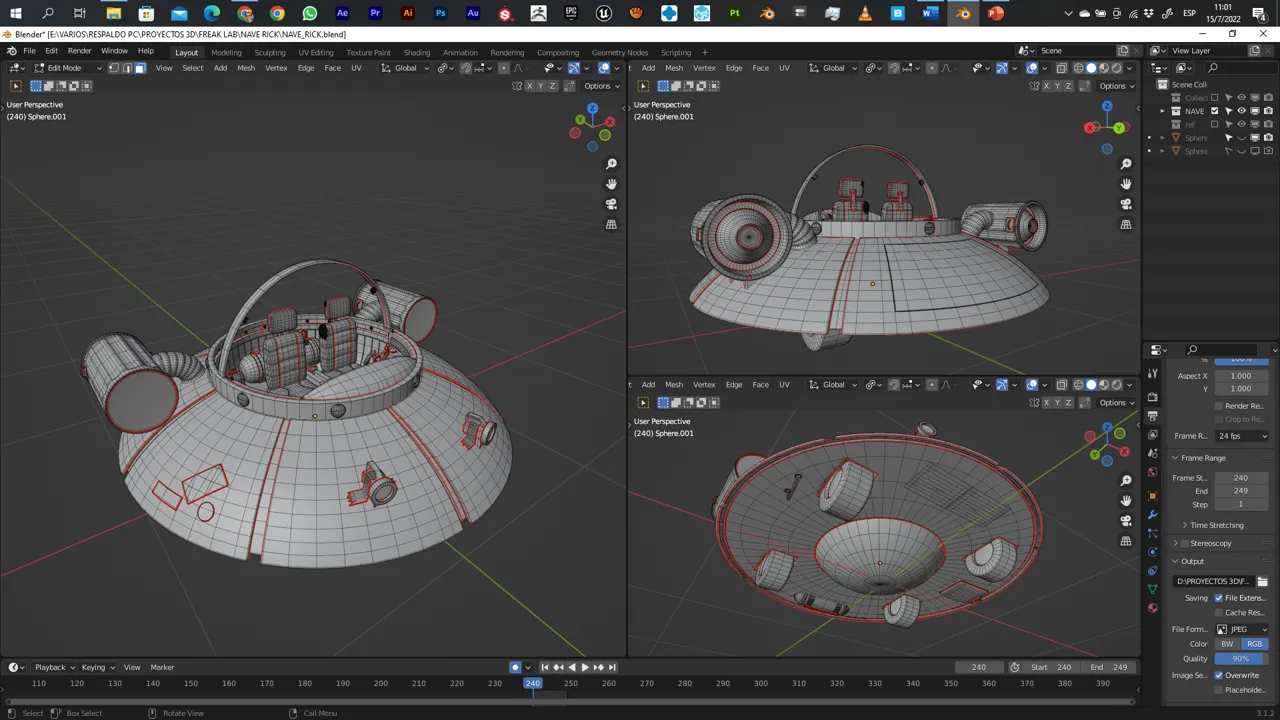Open the Object Data mesh properties tab
The width and height of the screenshot is (1280, 720).
click(1153, 589)
